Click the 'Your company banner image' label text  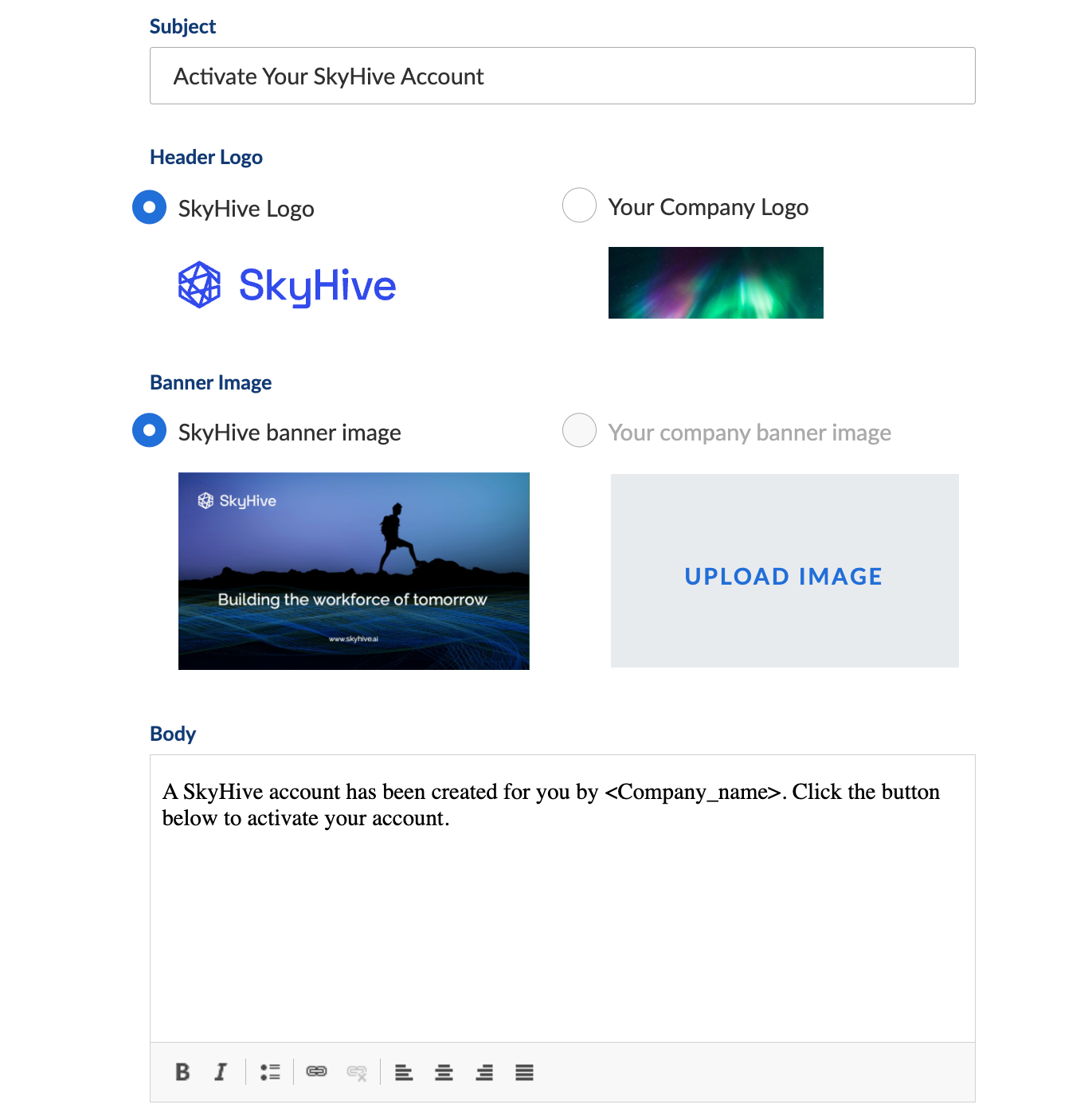pyautogui.click(x=750, y=433)
